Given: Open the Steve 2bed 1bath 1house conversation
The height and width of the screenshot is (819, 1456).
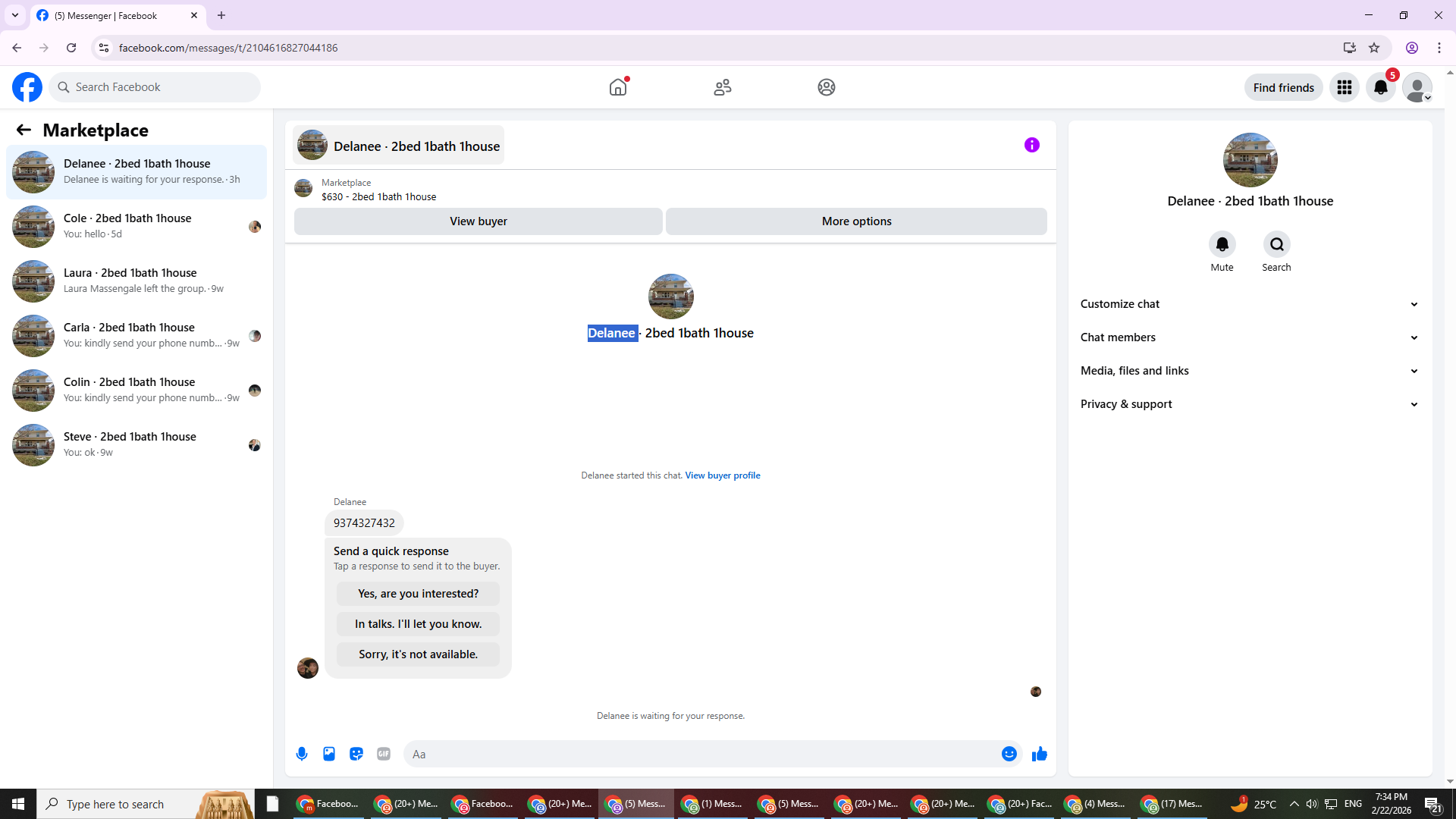Looking at the screenshot, I should pos(136,444).
